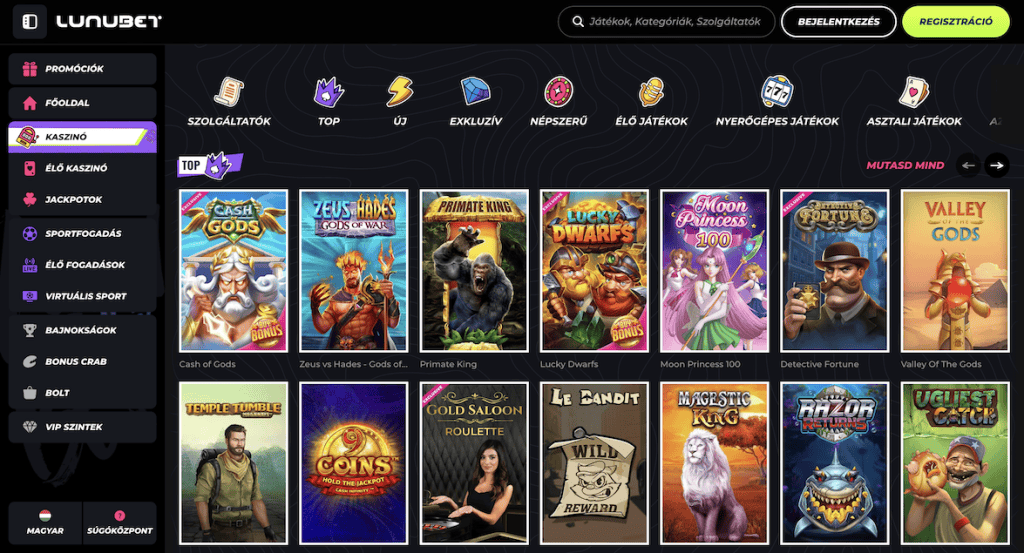Focus the game search input field
The height and width of the screenshot is (553, 1024).
[674, 21]
